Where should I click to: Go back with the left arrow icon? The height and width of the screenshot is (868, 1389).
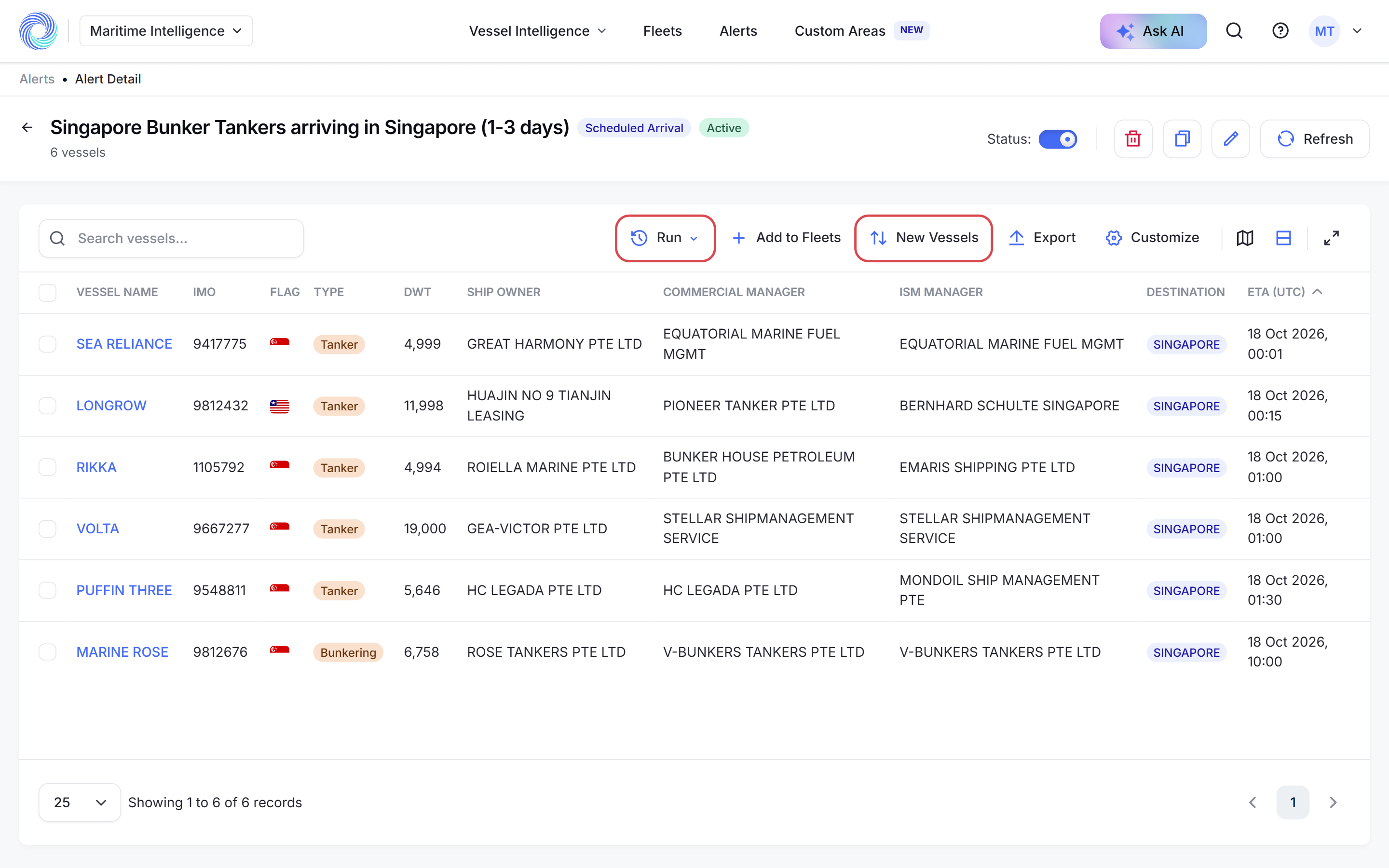point(27,127)
